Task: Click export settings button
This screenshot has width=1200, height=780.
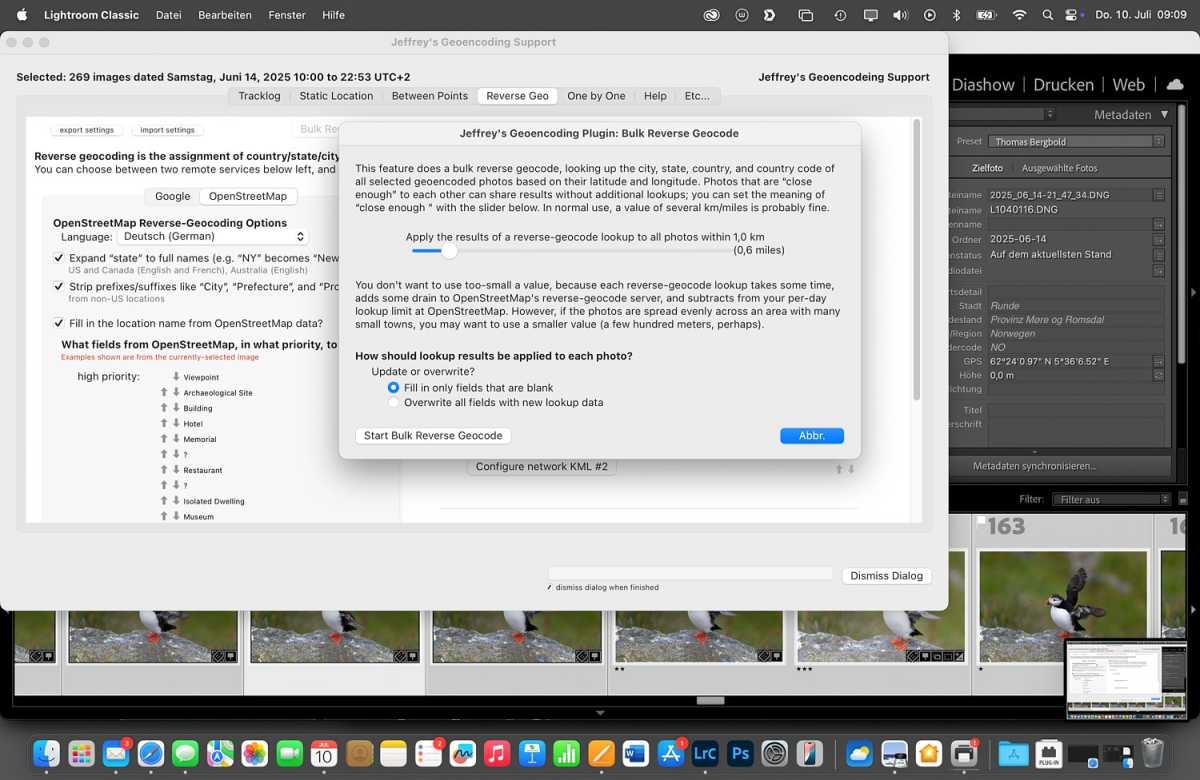Action: (x=86, y=130)
